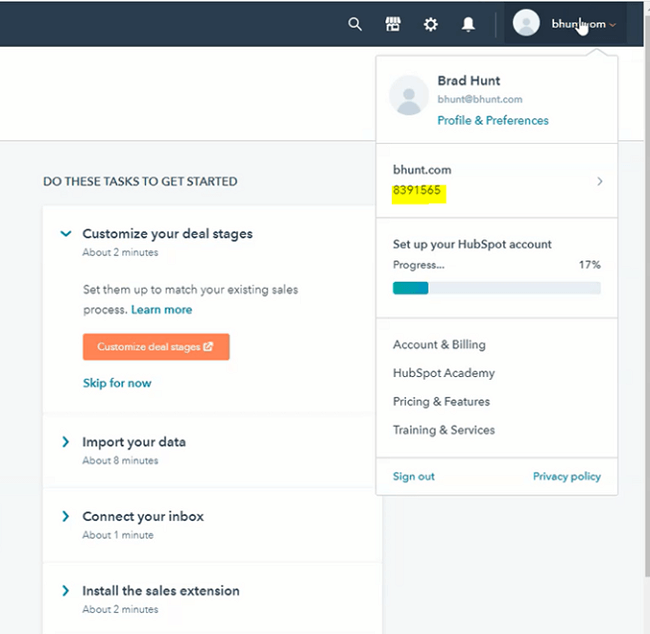The height and width of the screenshot is (634, 650).
Task: Collapse the Customize your deal stages task
Action: point(66,234)
